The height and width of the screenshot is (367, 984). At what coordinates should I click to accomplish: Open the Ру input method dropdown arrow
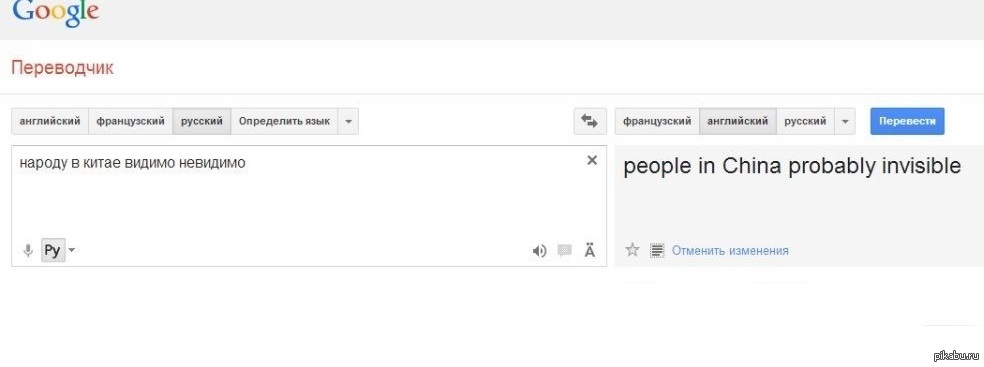72,250
